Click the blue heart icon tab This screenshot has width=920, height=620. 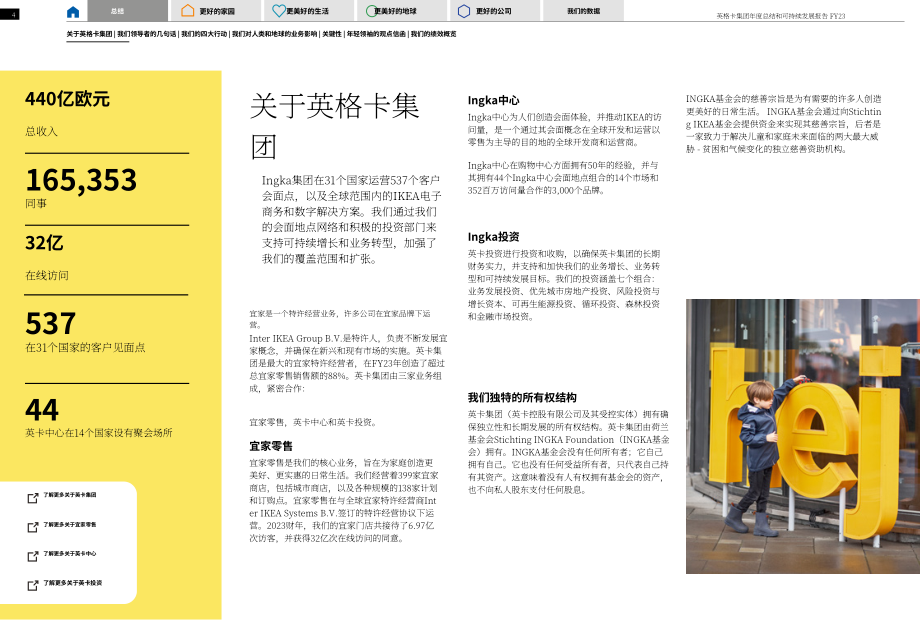[279, 11]
